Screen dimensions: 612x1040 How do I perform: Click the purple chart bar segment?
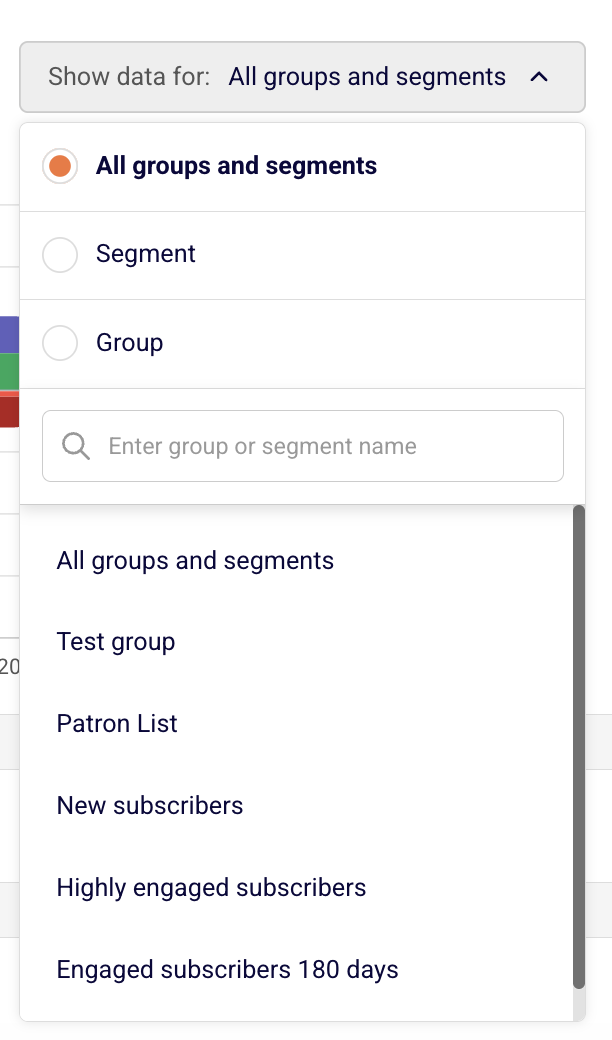(x=9, y=334)
